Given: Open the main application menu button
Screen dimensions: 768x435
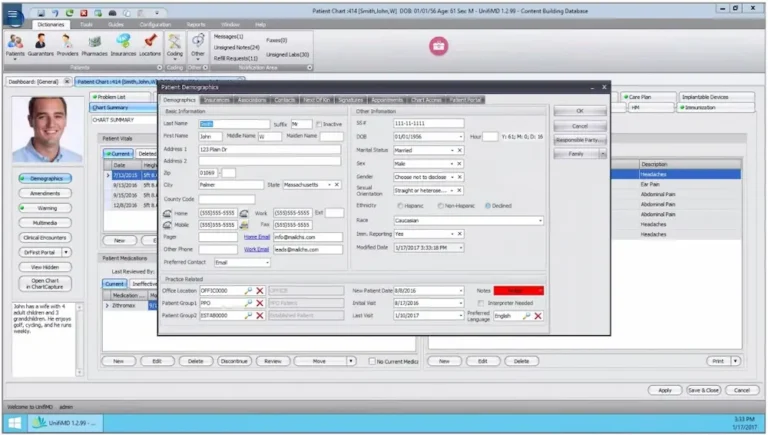Looking at the screenshot, I should [x=13, y=15].
